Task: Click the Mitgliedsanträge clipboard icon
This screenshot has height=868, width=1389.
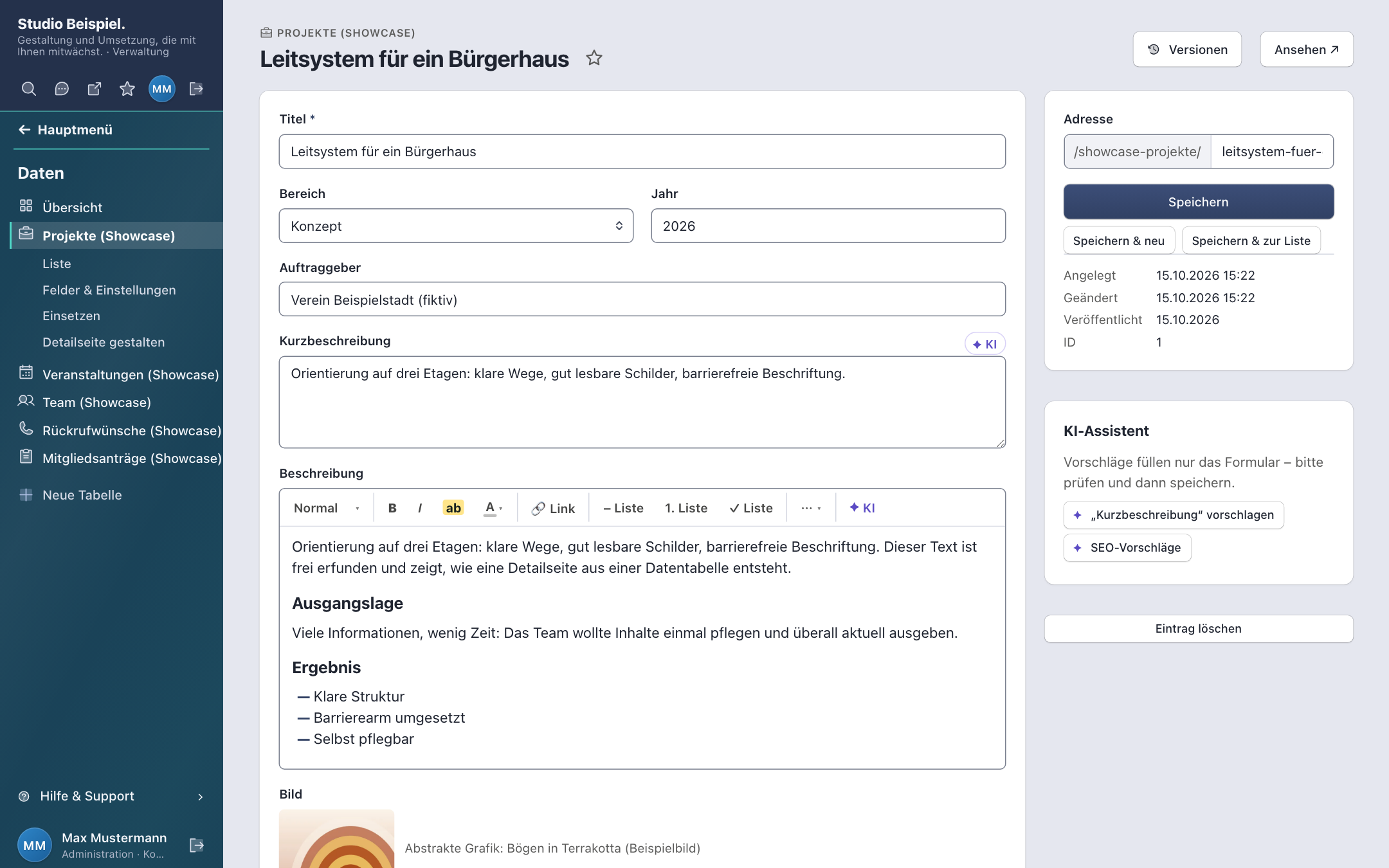Action: (x=26, y=457)
